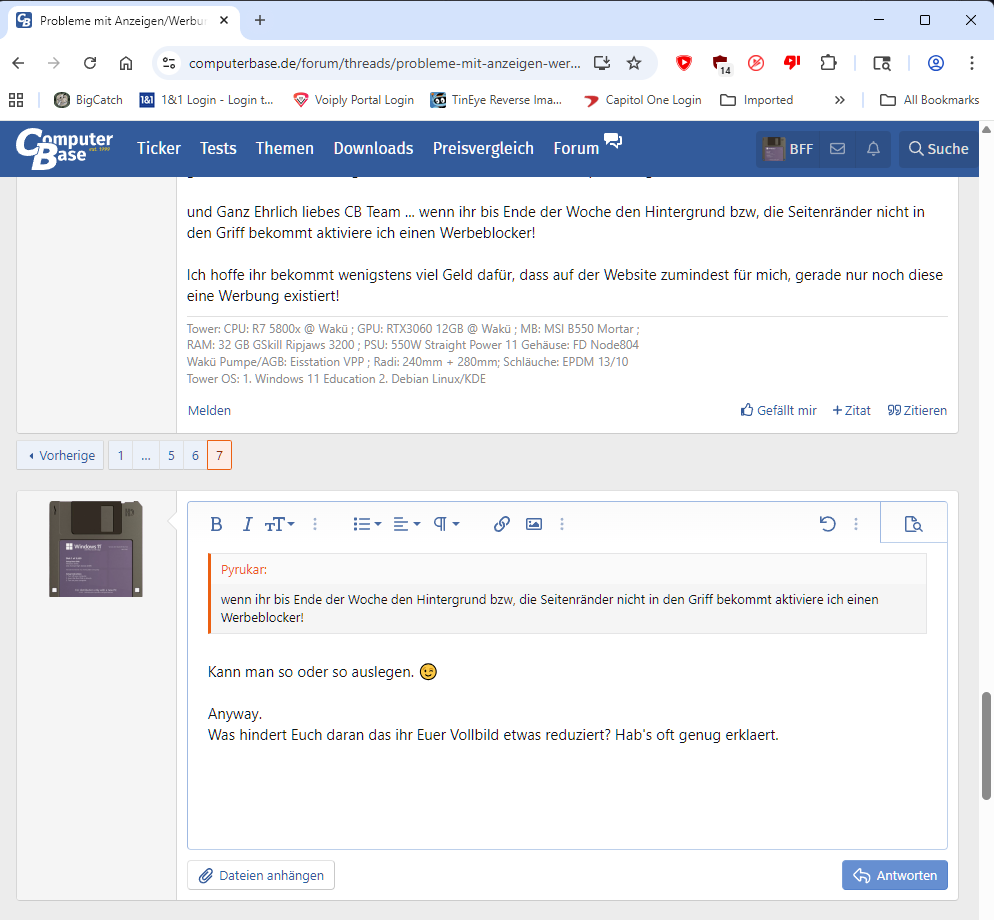Click Dateien anhängen to attach files
994x920 pixels.
(261, 875)
